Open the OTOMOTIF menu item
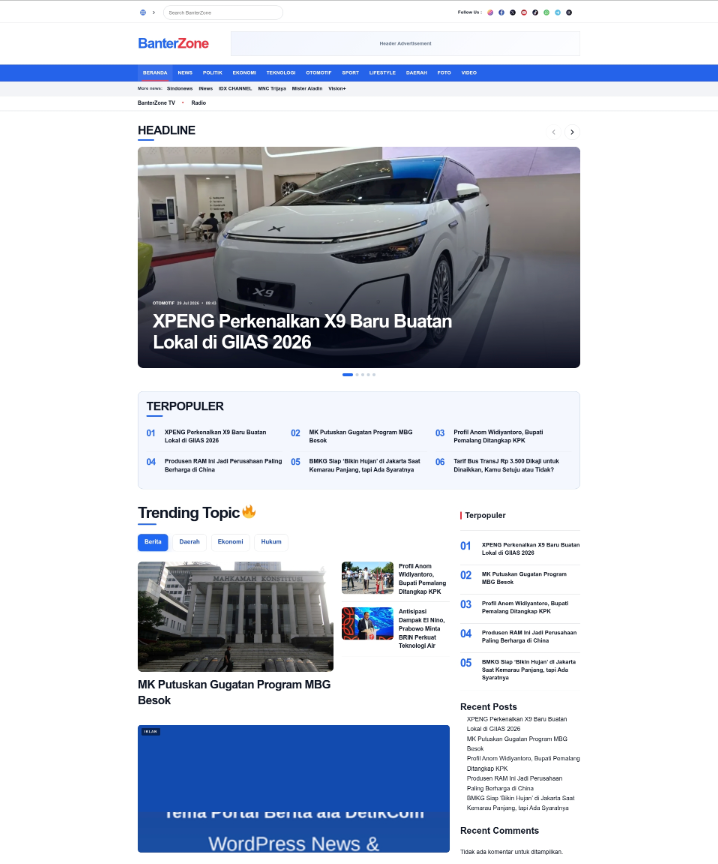Viewport: 718px width, 864px height. click(x=318, y=73)
